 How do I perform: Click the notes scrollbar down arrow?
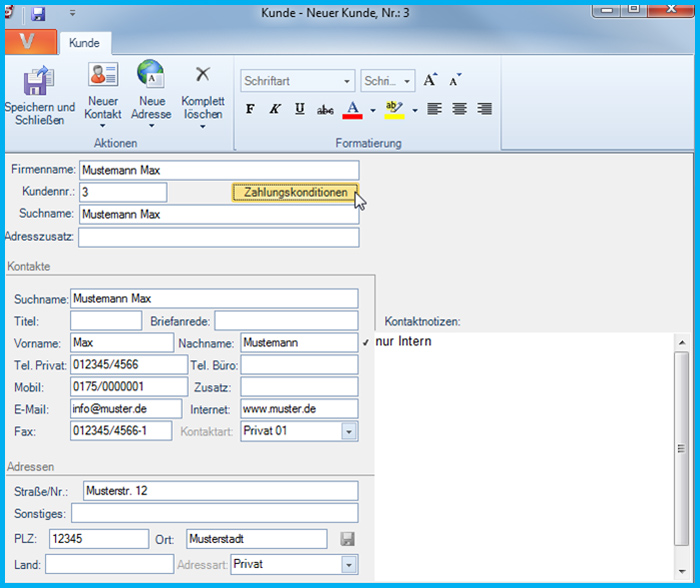pos(682,571)
